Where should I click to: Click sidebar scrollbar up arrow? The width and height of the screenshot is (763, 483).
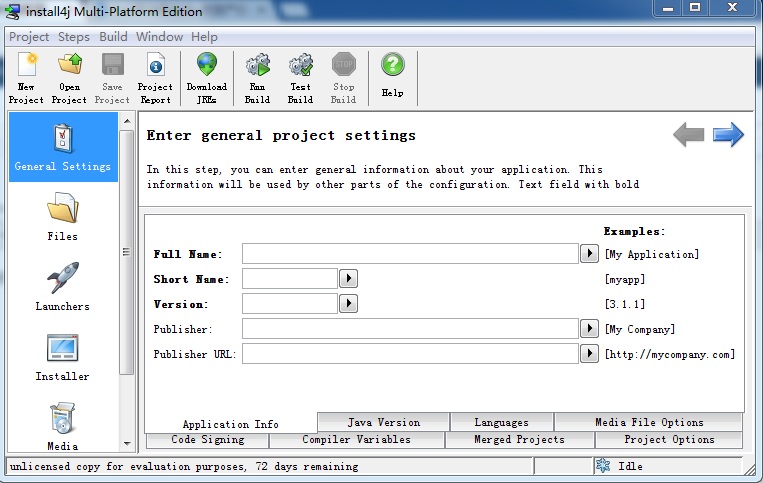[x=127, y=121]
